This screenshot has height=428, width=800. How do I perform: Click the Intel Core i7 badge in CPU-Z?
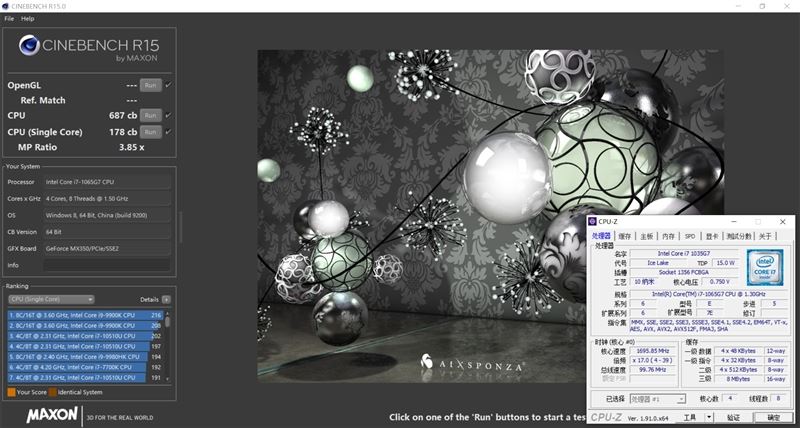click(x=765, y=267)
